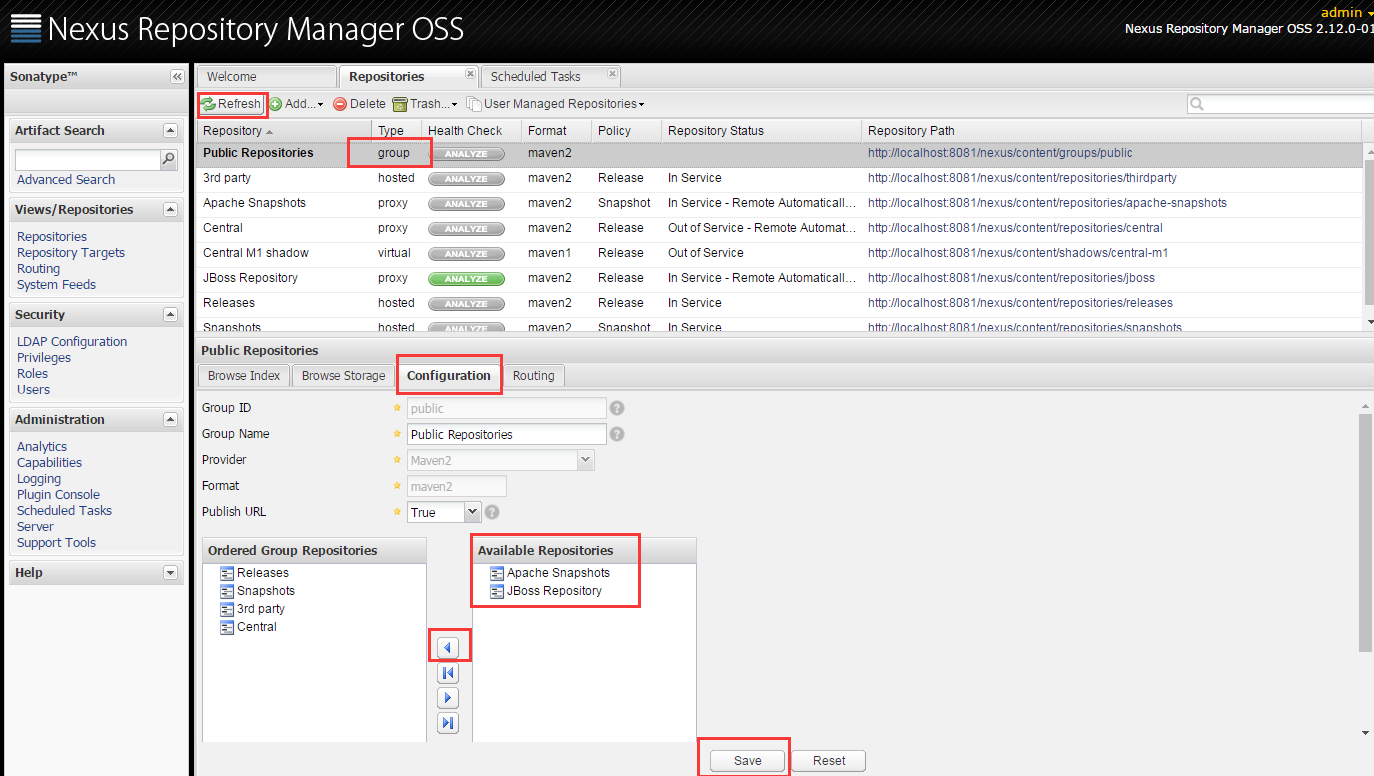The width and height of the screenshot is (1374, 776).
Task: Switch to the Scheduled Tasks tab
Action: pos(551,77)
